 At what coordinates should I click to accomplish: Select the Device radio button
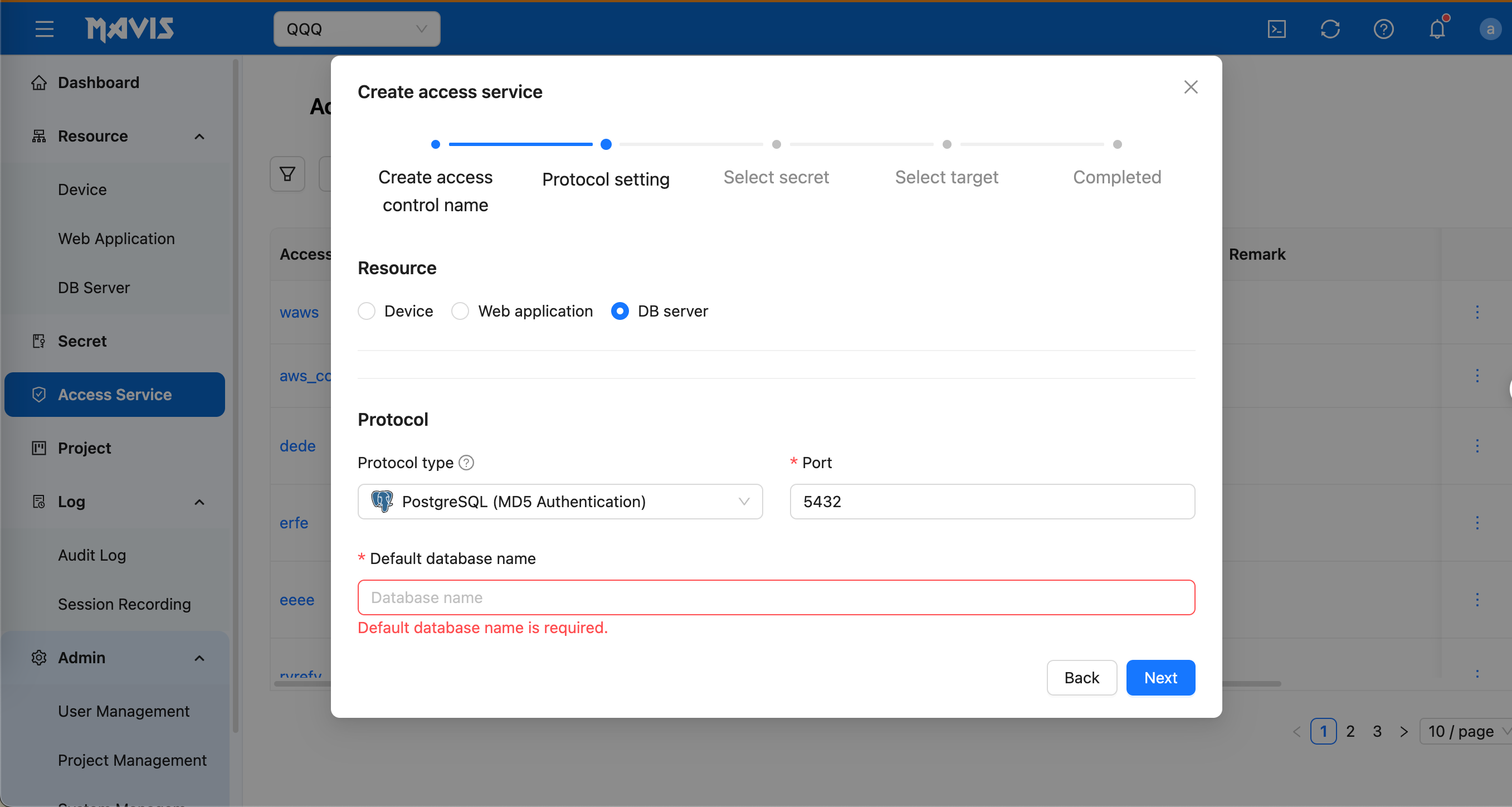(x=366, y=310)
